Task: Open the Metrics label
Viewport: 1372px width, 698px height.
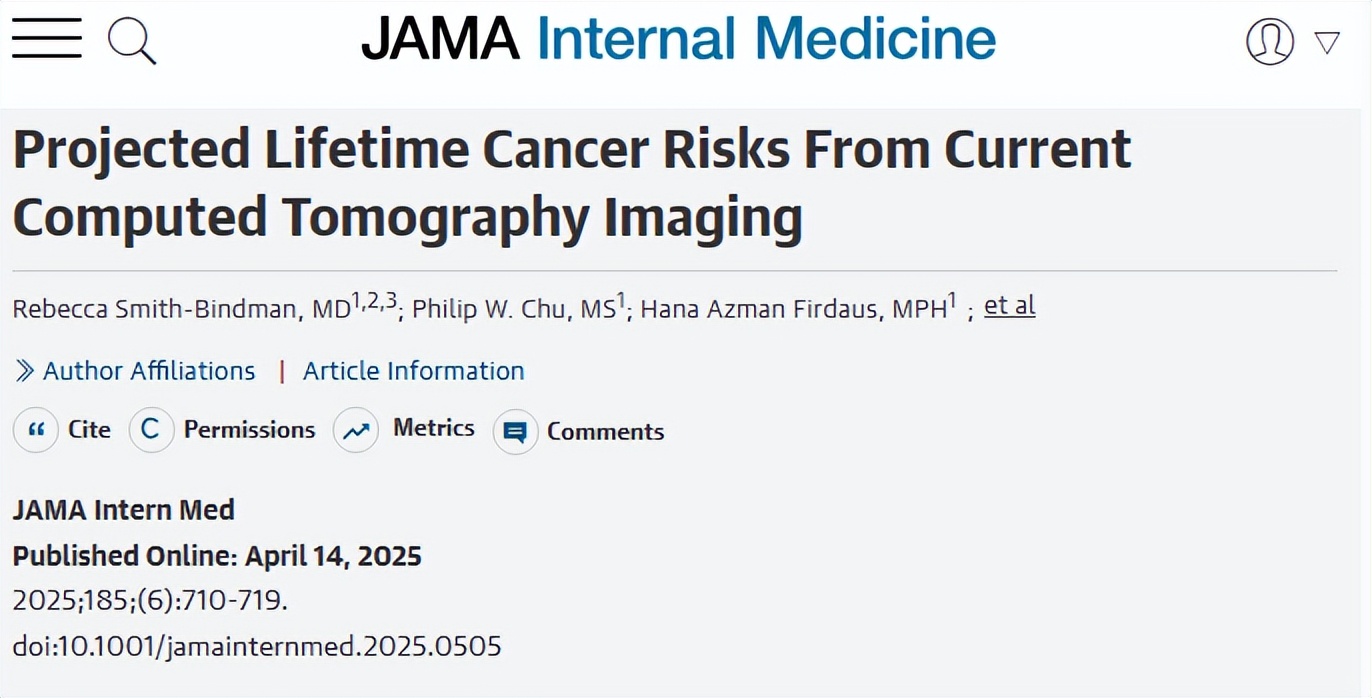Action: [x=433, y=428]
